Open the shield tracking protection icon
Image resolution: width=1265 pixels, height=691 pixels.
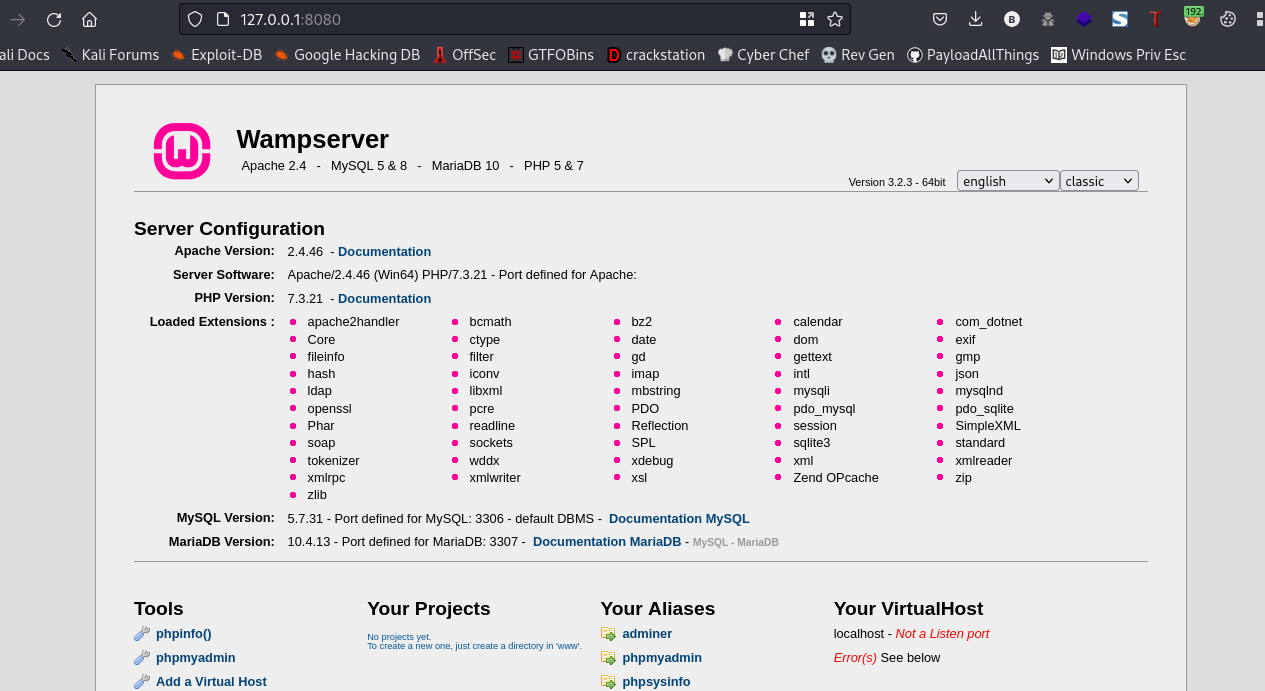[195, 19]
